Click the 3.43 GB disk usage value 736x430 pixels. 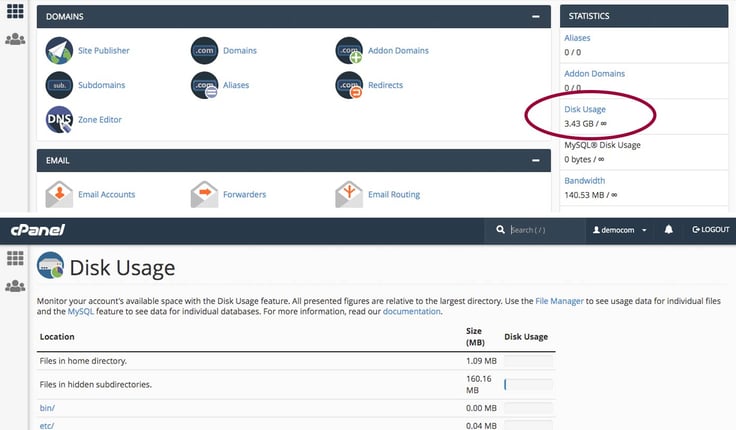click(x=585, y=123)
